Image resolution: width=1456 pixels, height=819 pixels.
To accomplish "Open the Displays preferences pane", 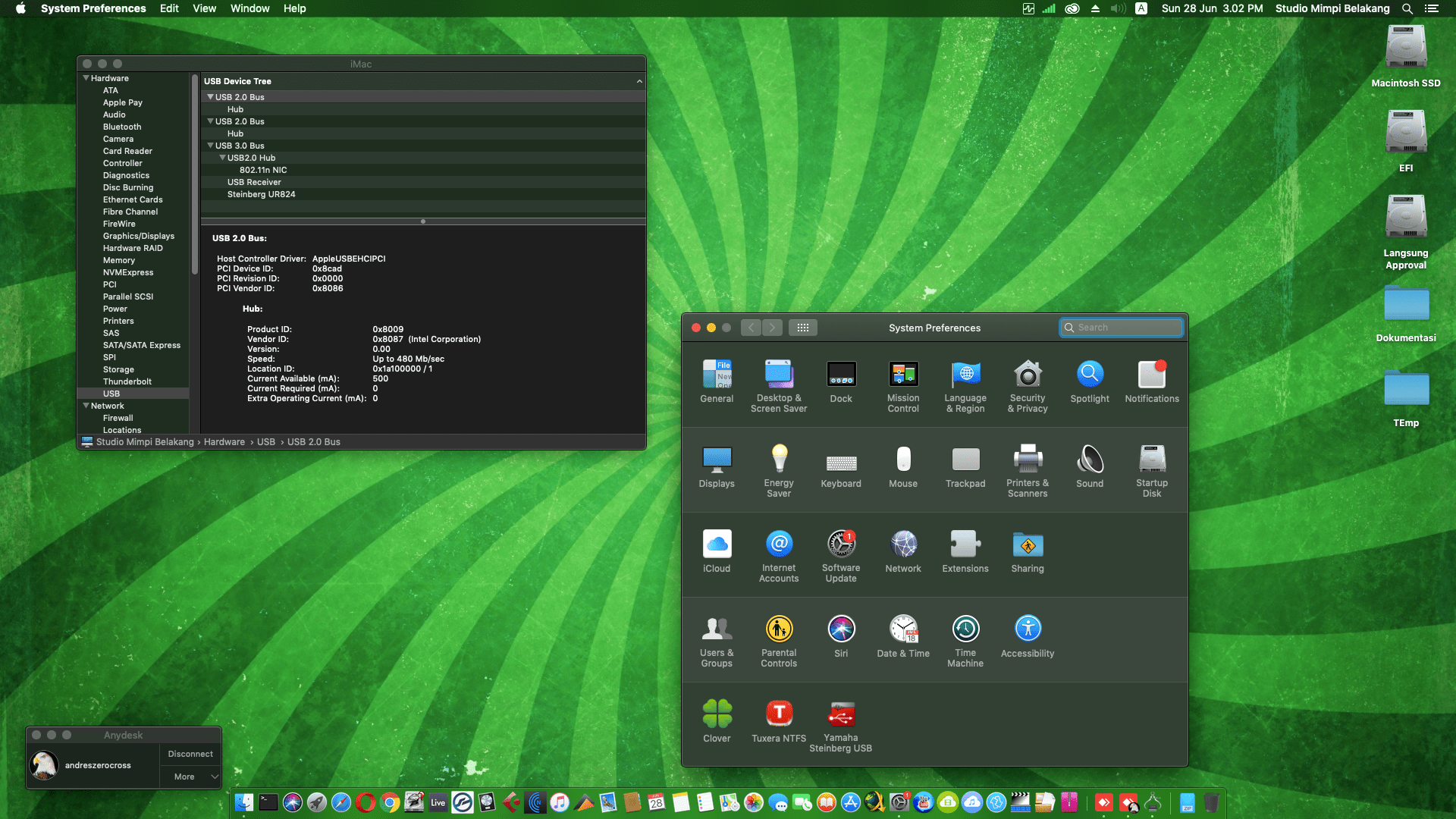I will [x=717, y=466].
